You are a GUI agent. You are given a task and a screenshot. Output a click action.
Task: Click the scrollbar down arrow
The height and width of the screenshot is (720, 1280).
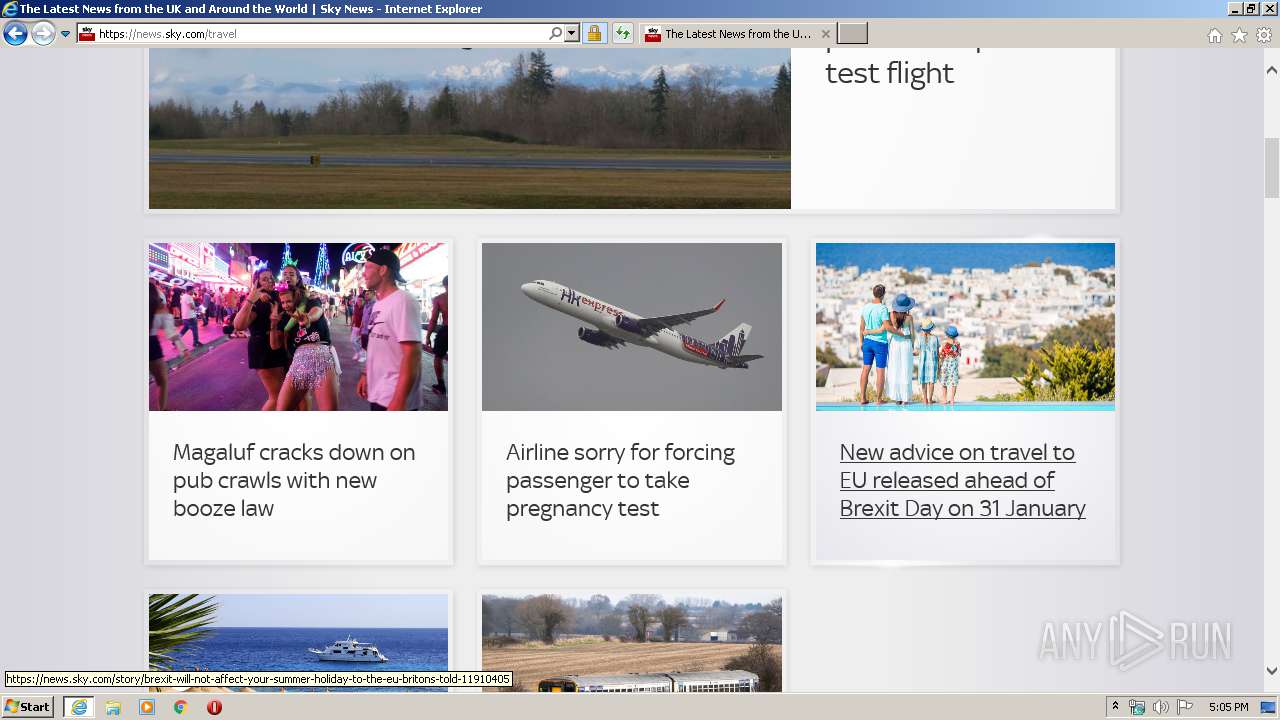tap(1272, 671)
